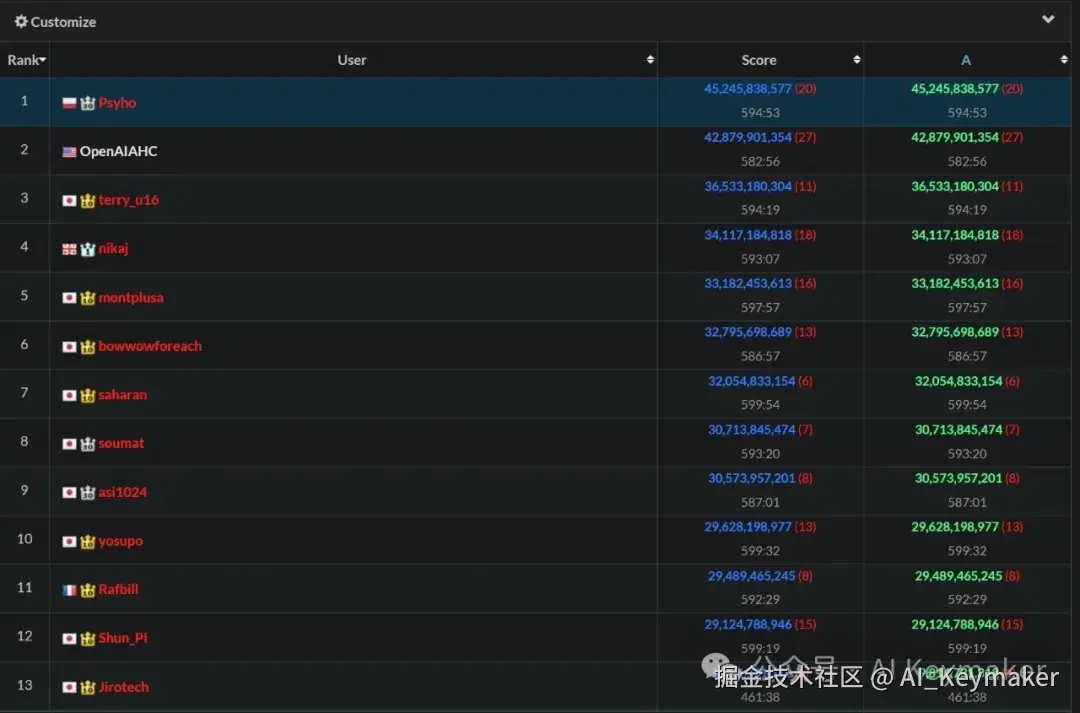
Task: Click Psyho's score value 45,245,838,577
Action: pyautogui.click(x=748, y=89)
